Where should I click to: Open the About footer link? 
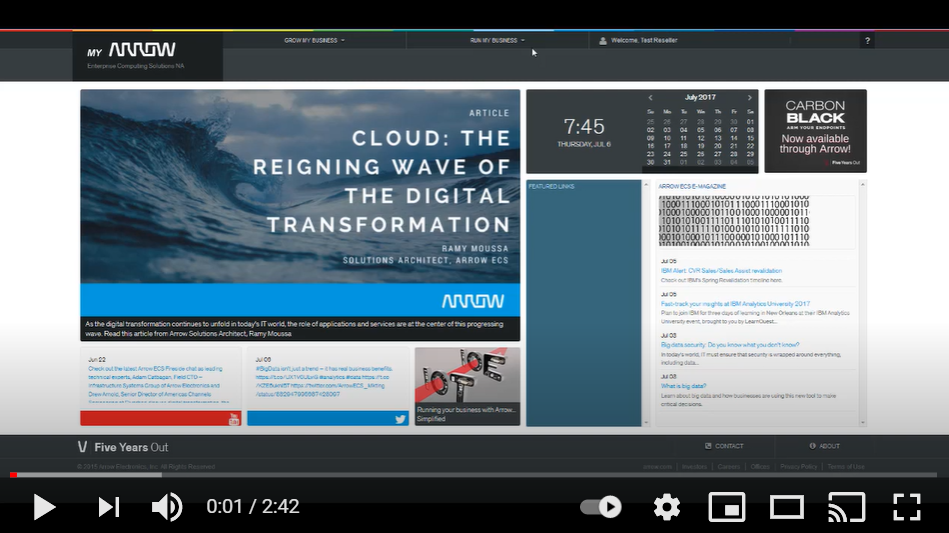(825, 446)
